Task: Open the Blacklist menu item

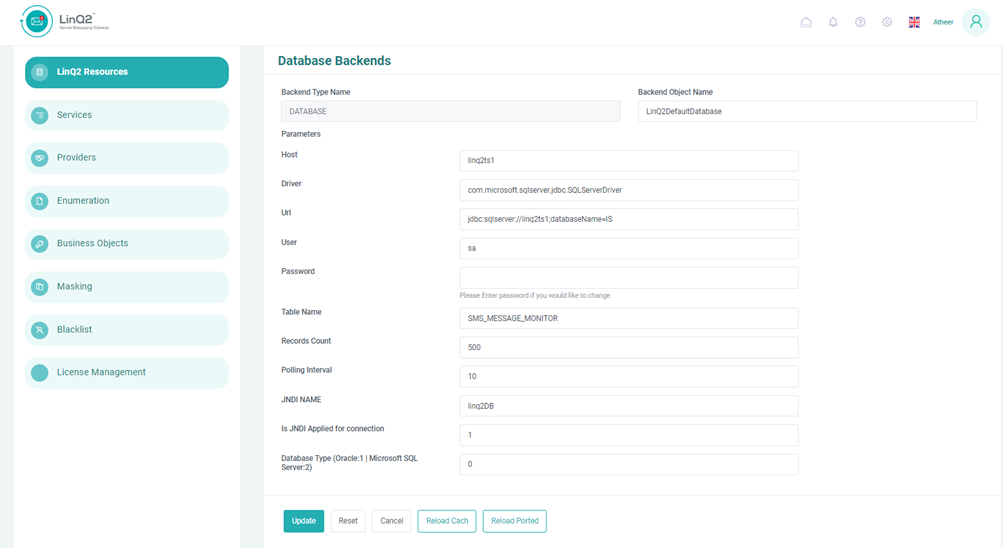Action: point(127,330)
